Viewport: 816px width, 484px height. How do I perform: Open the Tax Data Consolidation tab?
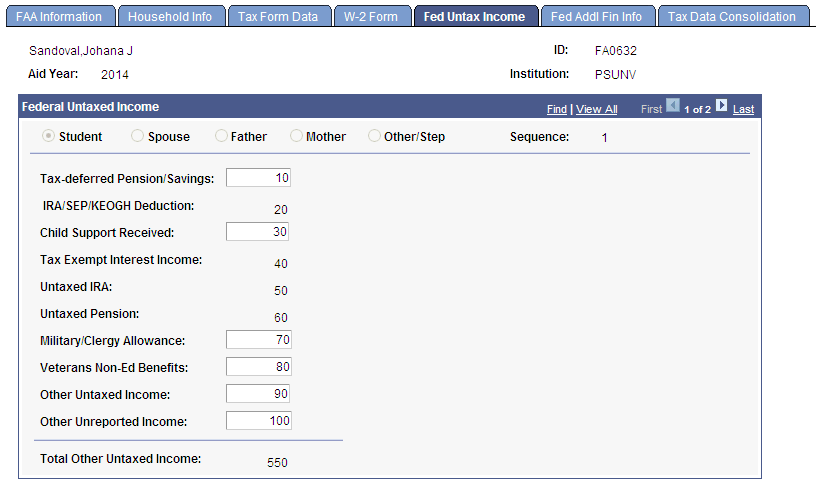click(732, 17)
